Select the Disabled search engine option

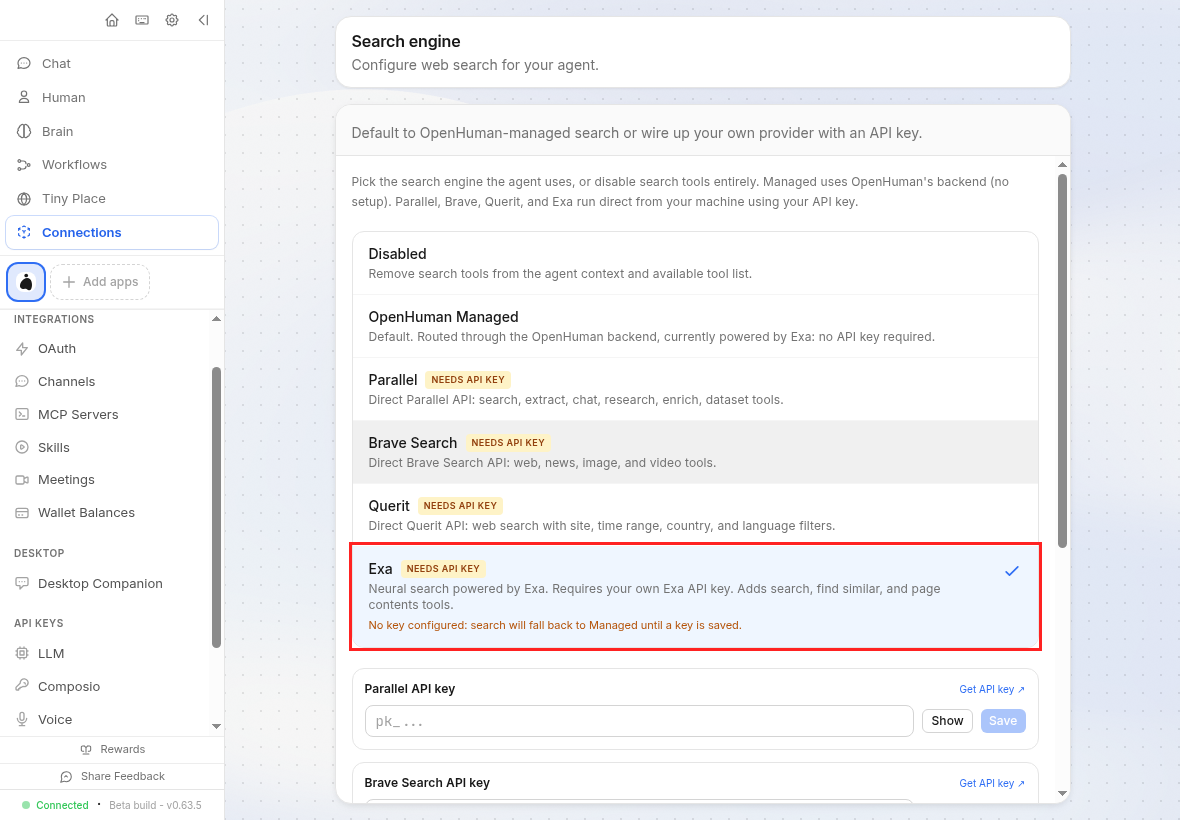tap(695, 263)
